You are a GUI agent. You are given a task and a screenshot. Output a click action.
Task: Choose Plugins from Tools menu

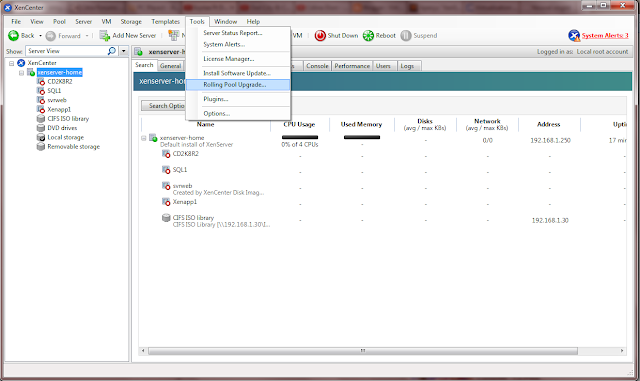238,99
